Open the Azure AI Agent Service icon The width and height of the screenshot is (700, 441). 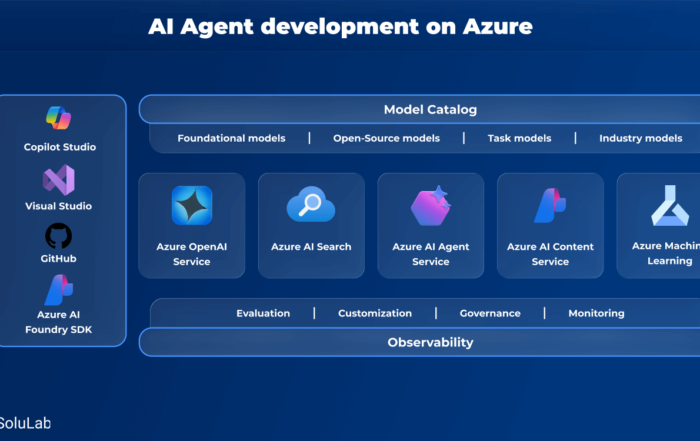click(x=431, y=206)
